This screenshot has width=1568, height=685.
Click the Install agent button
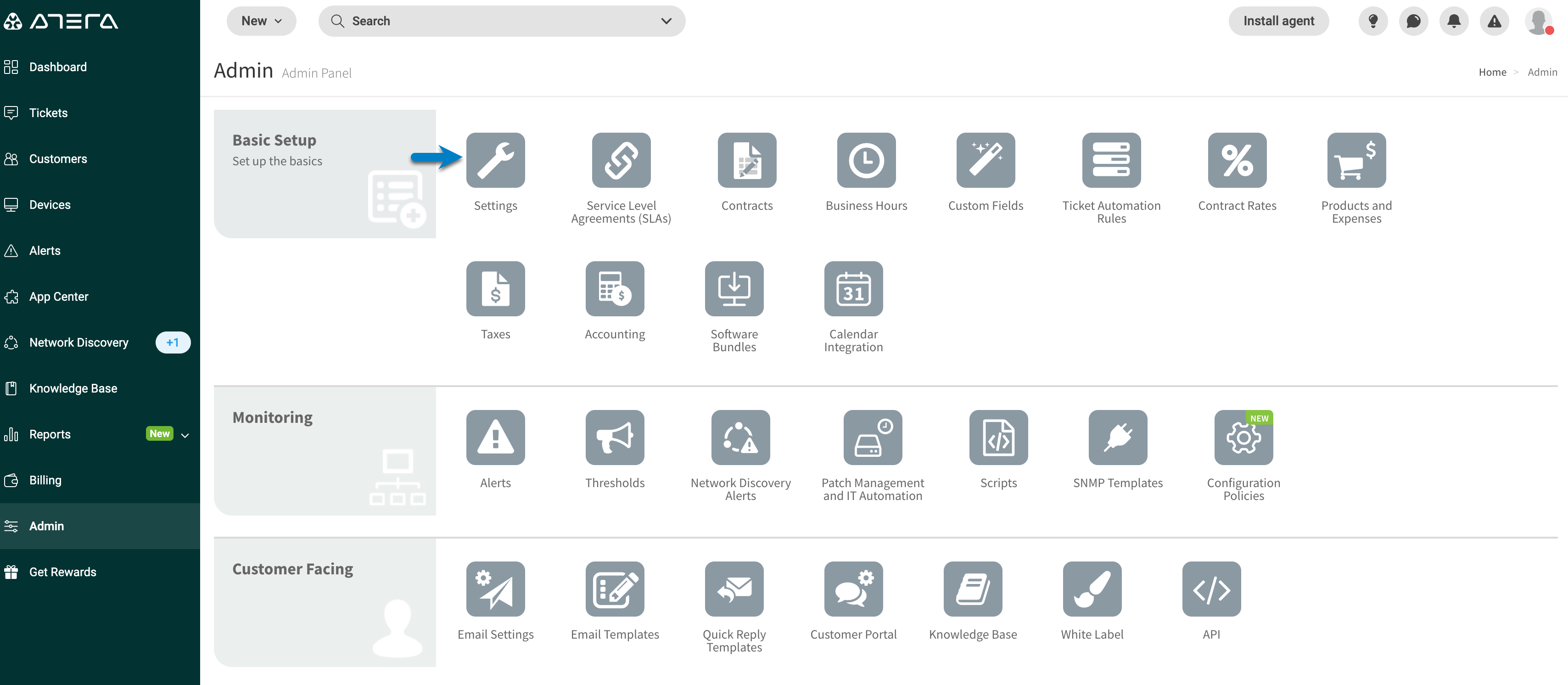click(x=1279, y=21)
